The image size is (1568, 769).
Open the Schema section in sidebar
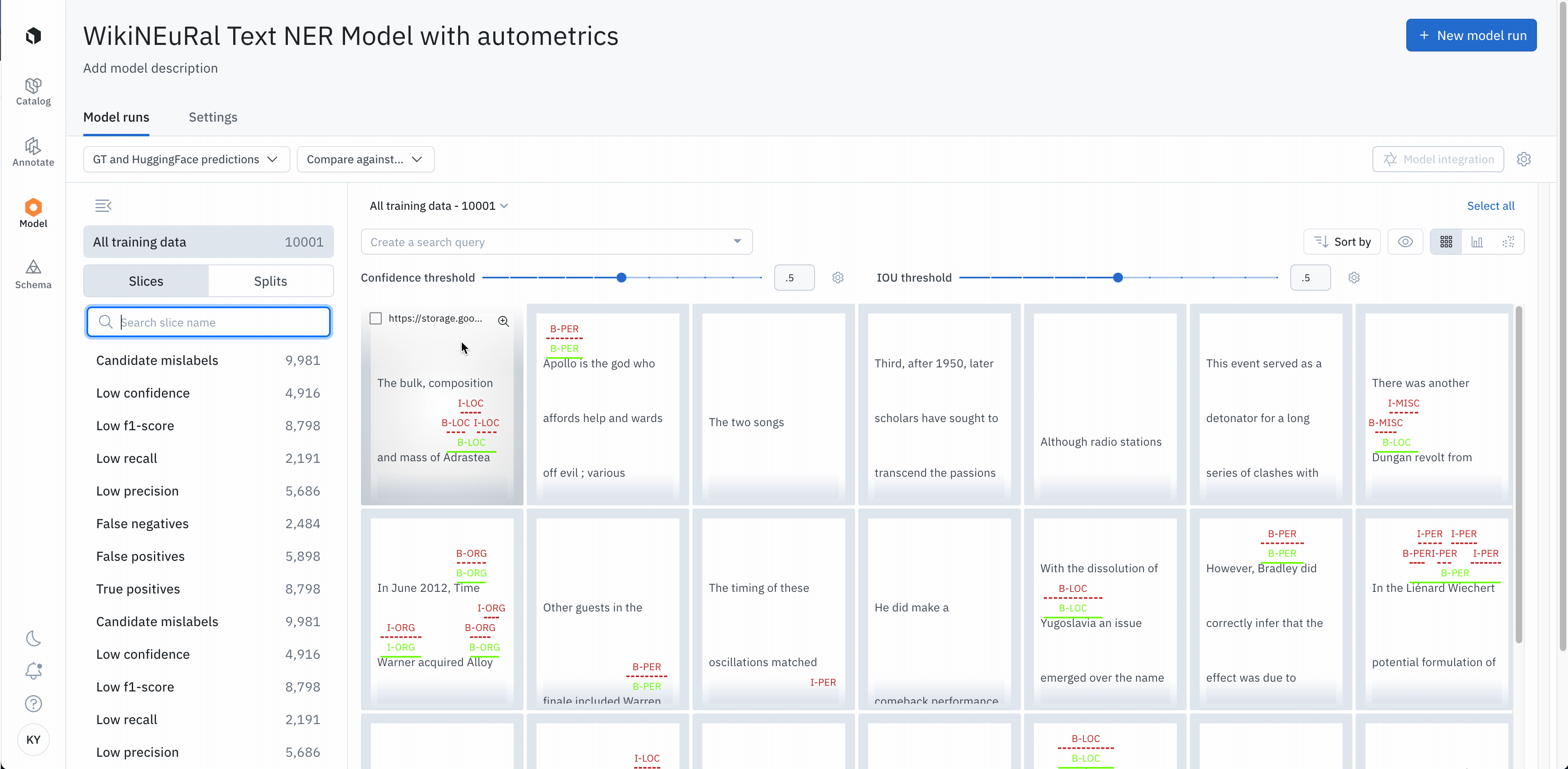33,274
